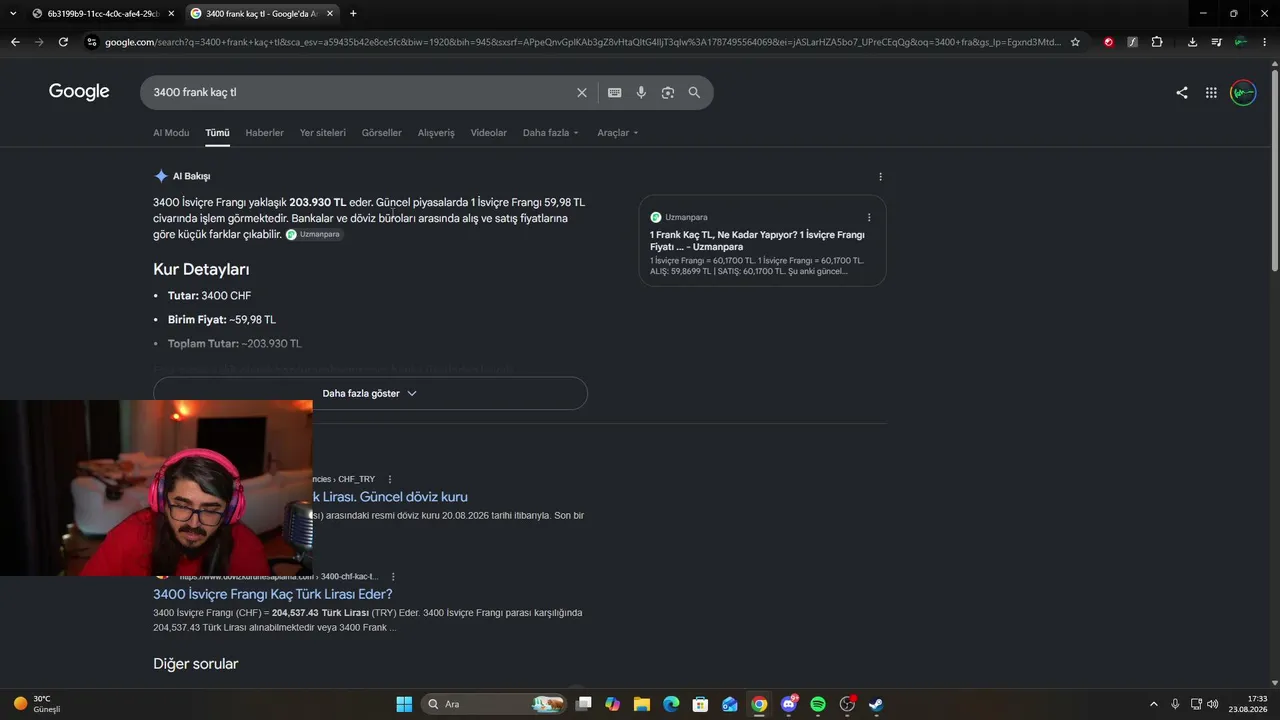Select the 'Birim Fiyat: ~59,98 TL' text
Viewport: 1280px width, 720px height.
(x=222, y=320)
